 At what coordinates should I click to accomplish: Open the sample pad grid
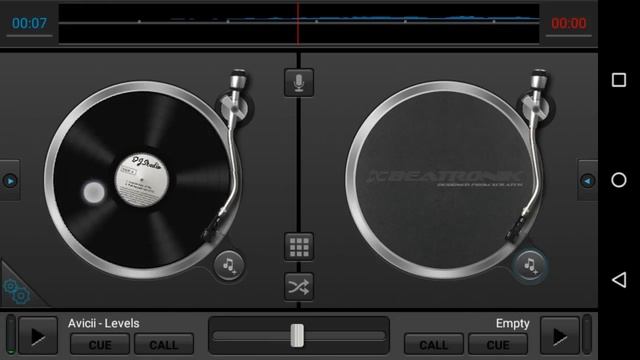click(299, 247)
